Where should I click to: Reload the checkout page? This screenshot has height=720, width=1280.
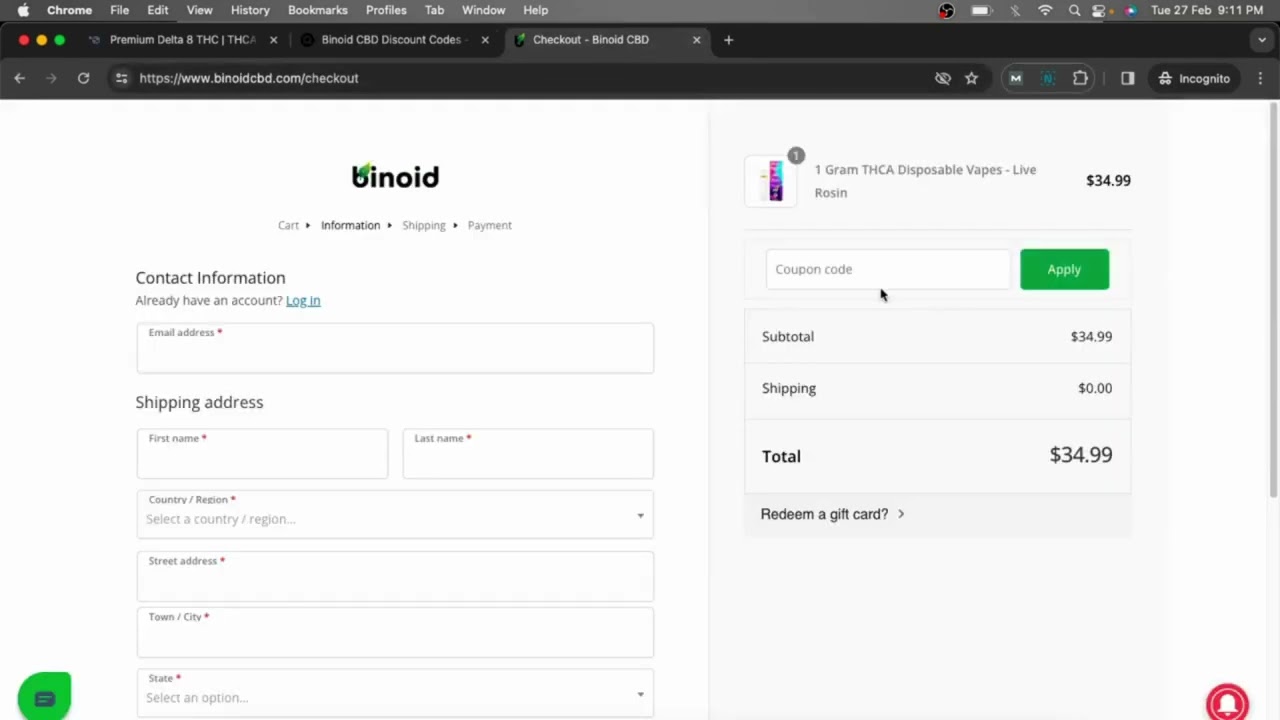[x=83, y=78]
